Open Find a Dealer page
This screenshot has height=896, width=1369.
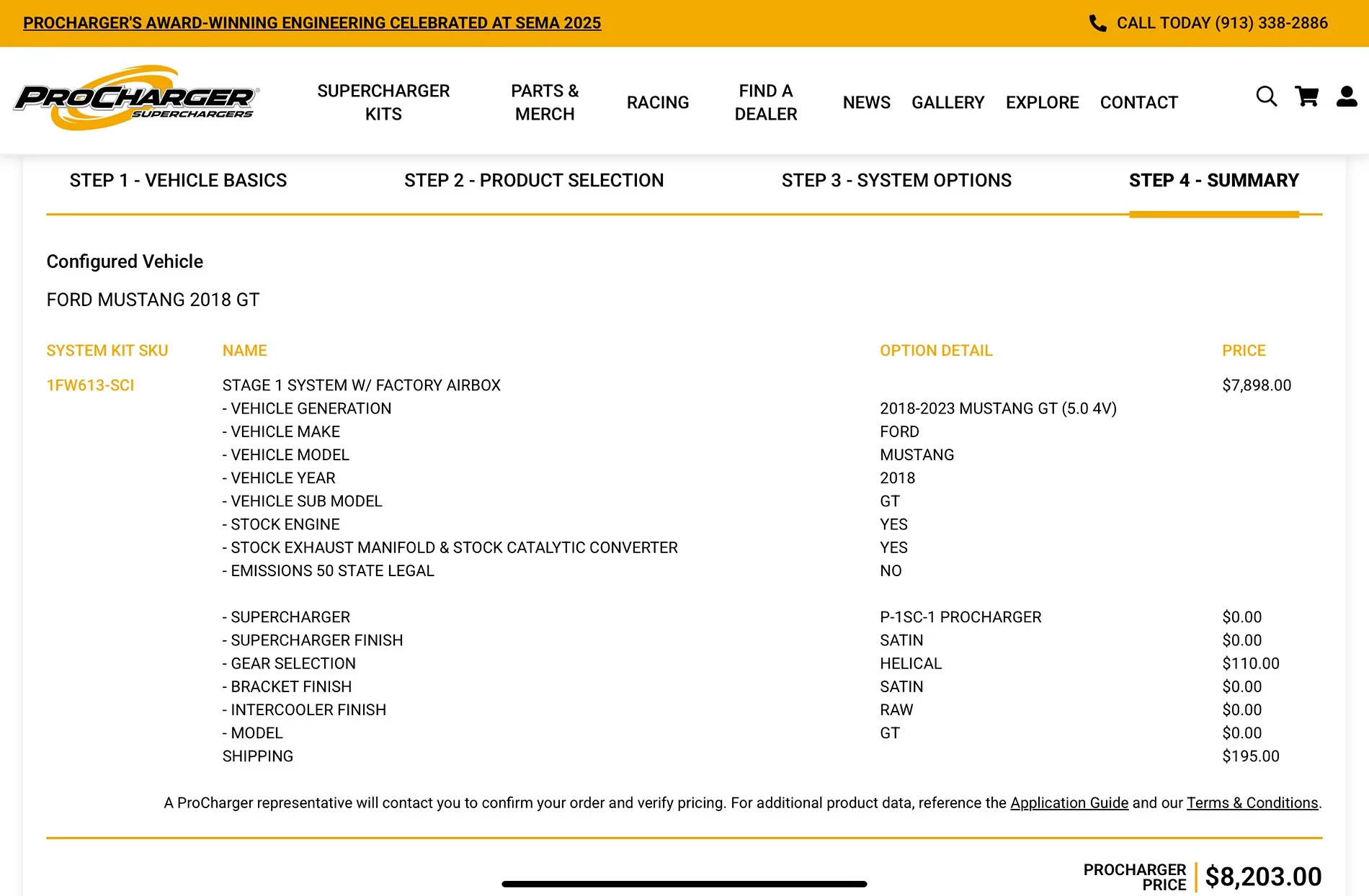point(766,102)
